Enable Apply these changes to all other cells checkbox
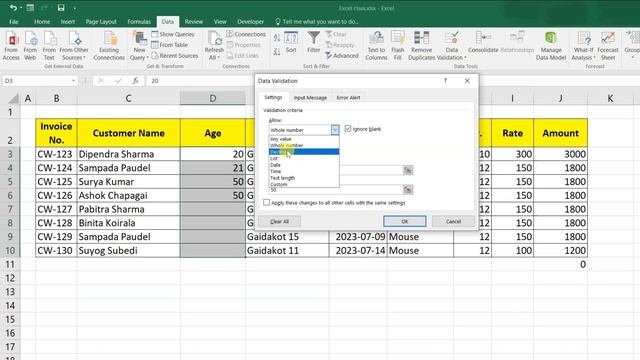Viewport: 640px width, 360px height. [x=267, y=202]
